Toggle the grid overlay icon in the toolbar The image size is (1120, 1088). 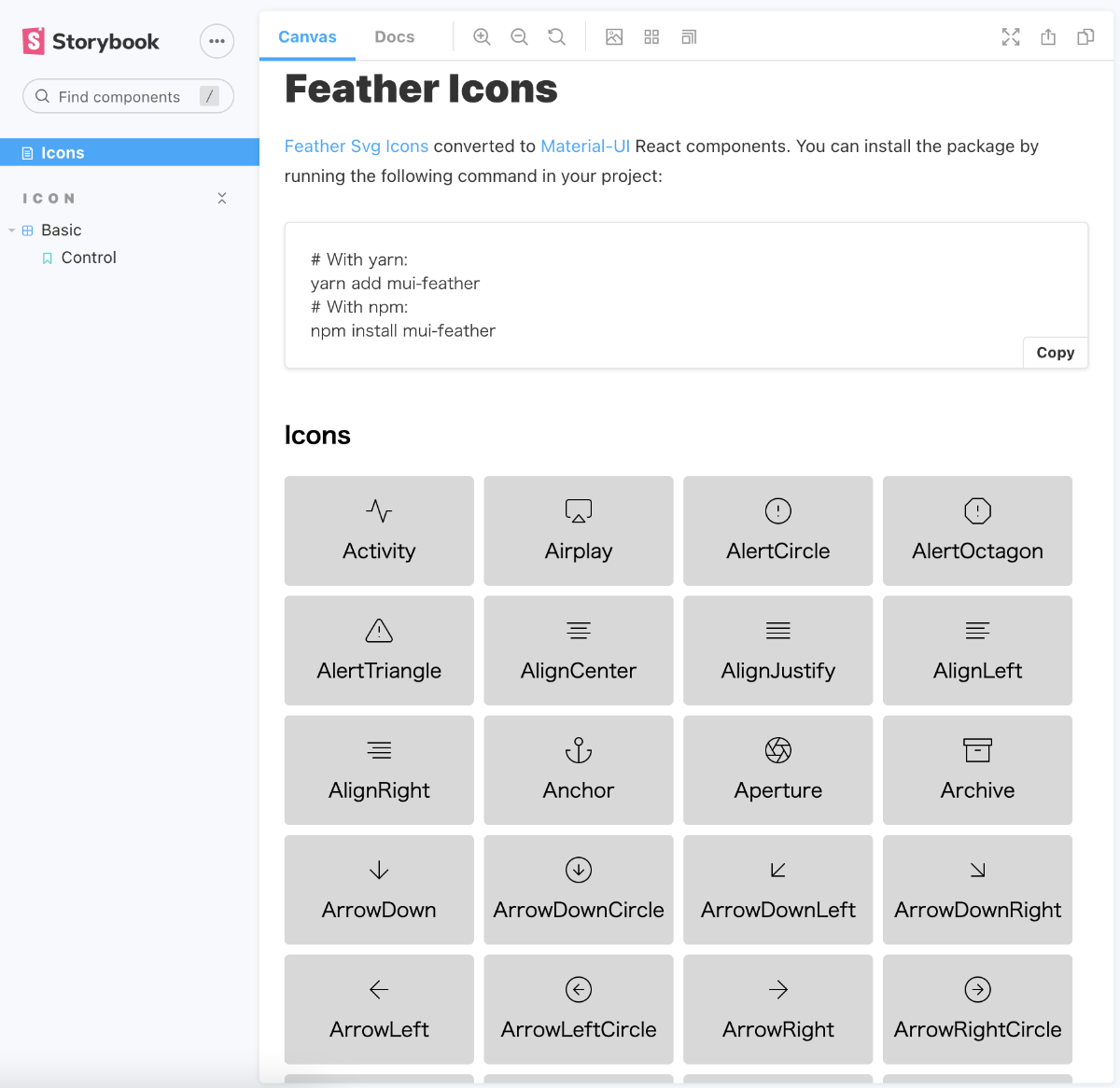point(651,37)
